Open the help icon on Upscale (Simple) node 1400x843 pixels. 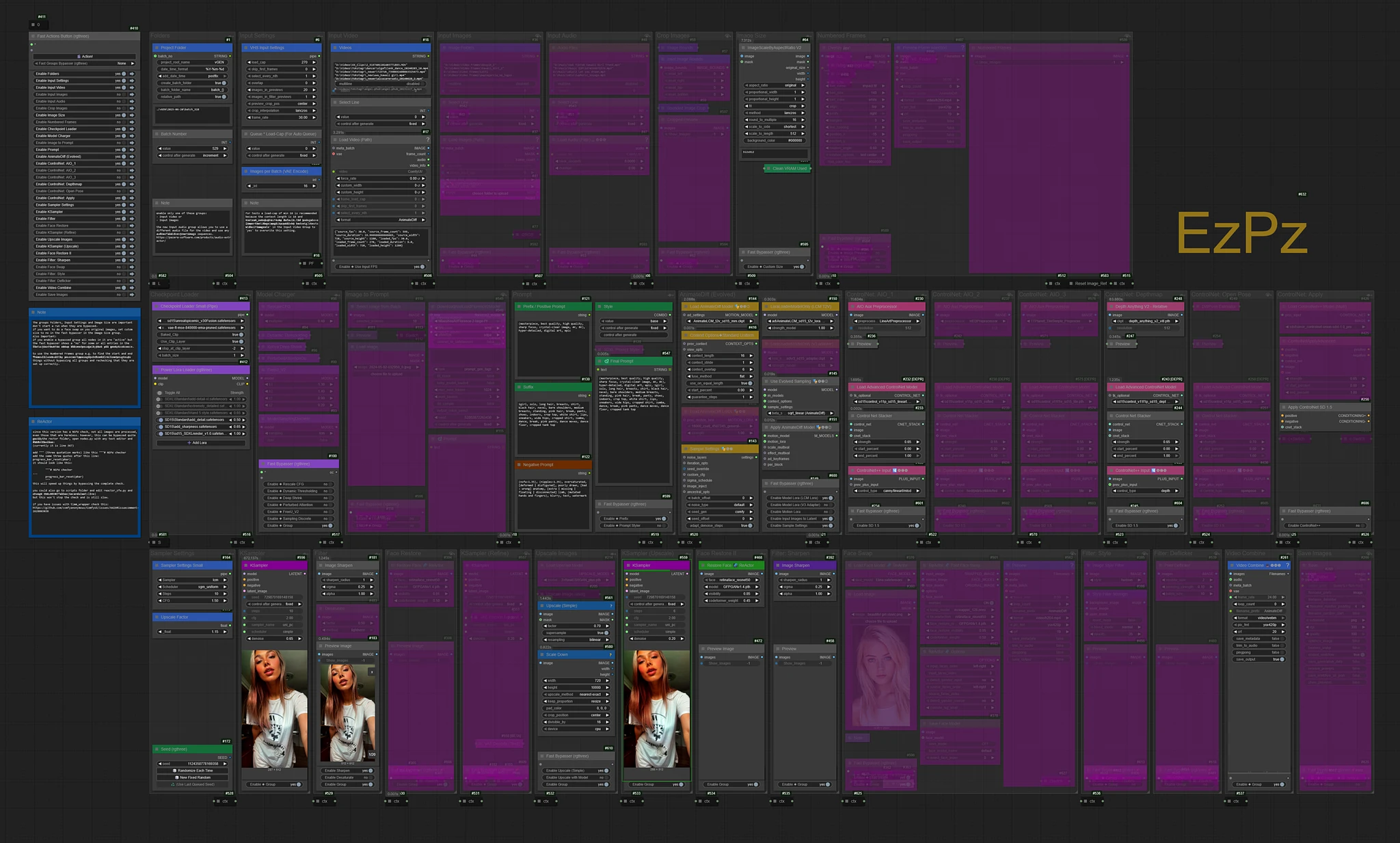pos(611,605)
